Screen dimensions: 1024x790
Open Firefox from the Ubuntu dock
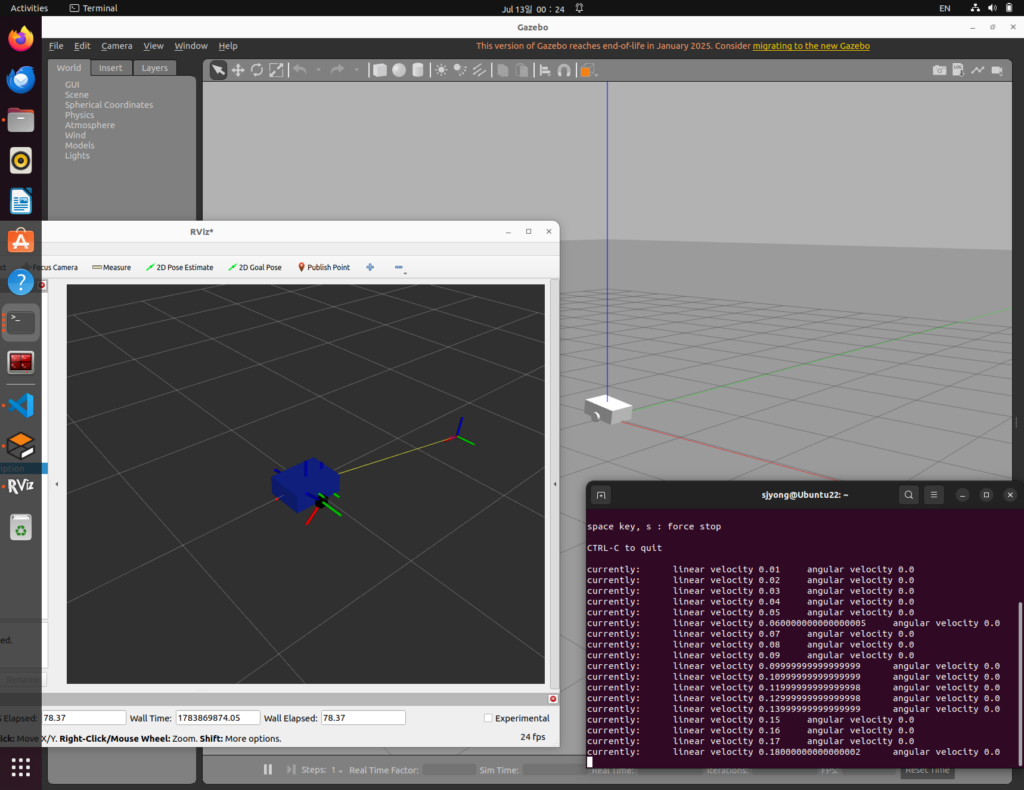[21, 39]
